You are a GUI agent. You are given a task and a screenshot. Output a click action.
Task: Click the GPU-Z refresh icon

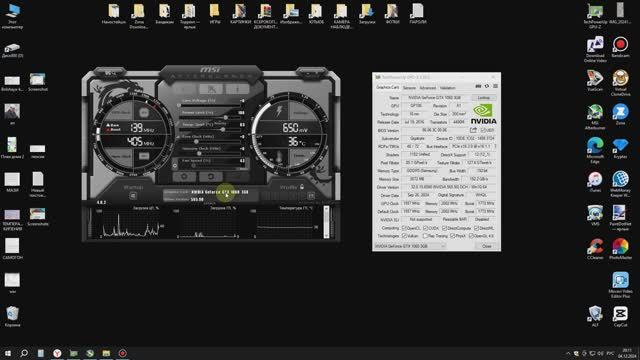point(487,86)
